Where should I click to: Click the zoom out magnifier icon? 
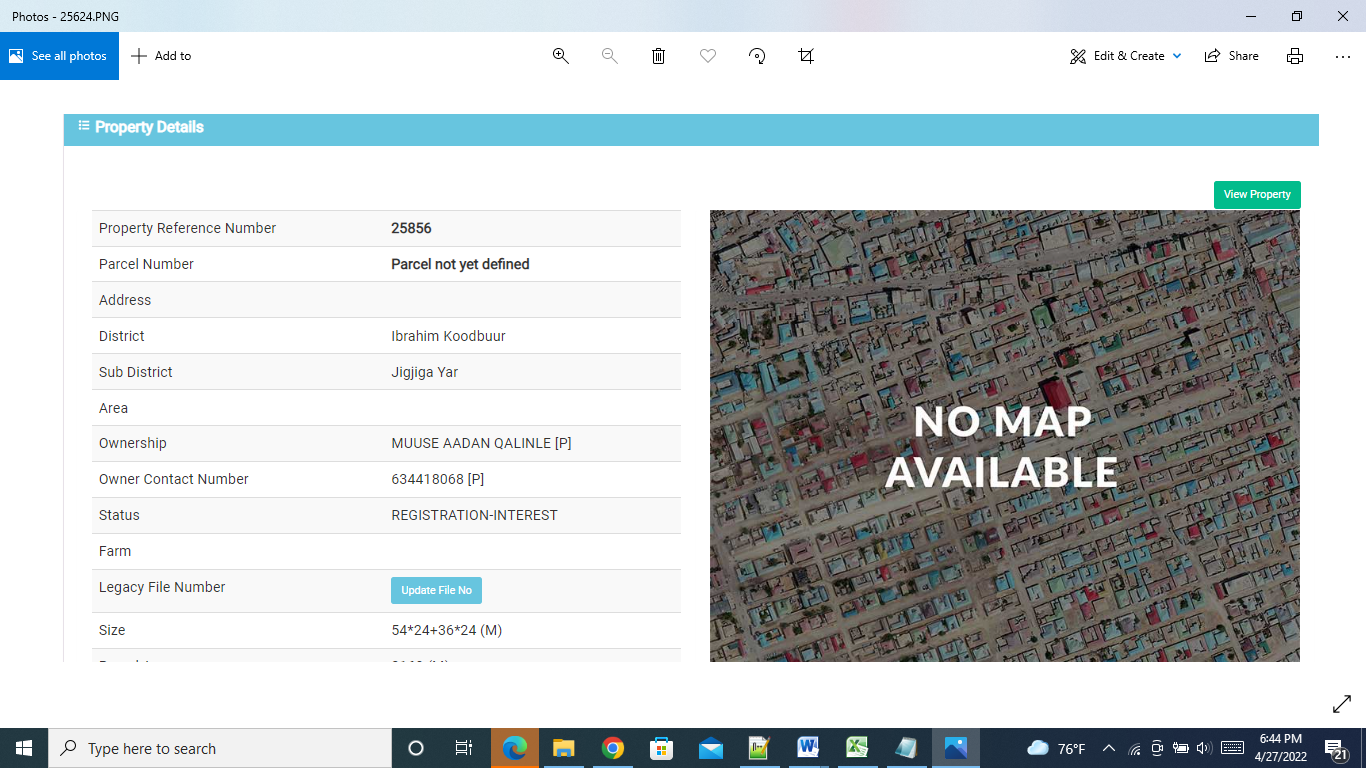[609, 56]
